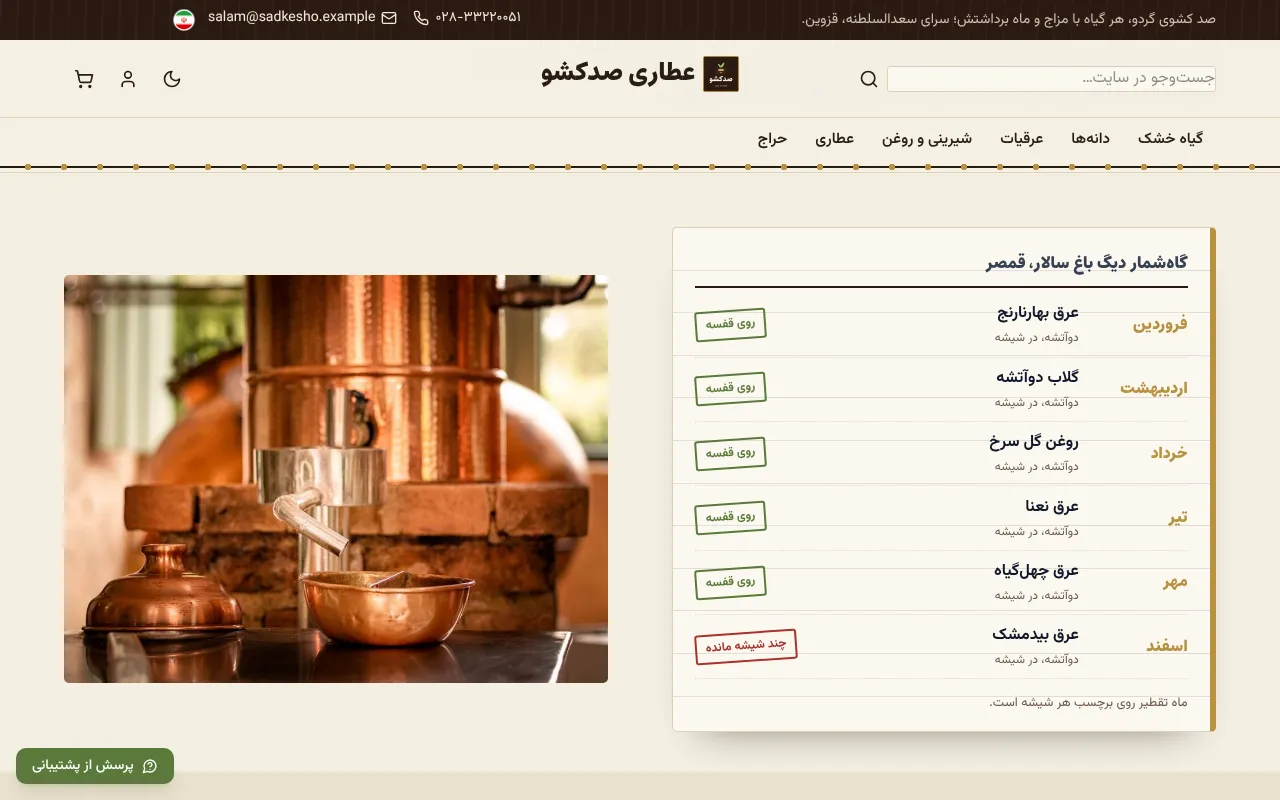Click the عطاری صدکشو logo image
The height and width of the screenshot is (800, 1280).
pyautogui.click(x=721, y=74)
